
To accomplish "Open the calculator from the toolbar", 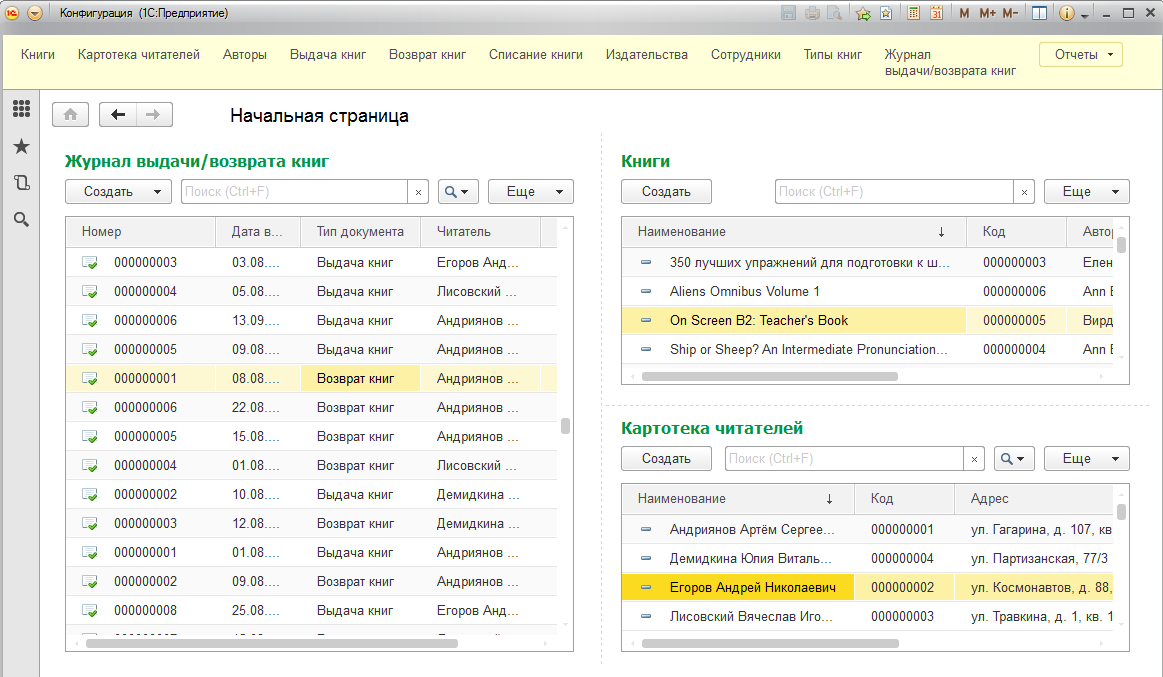I will [913, 13].
